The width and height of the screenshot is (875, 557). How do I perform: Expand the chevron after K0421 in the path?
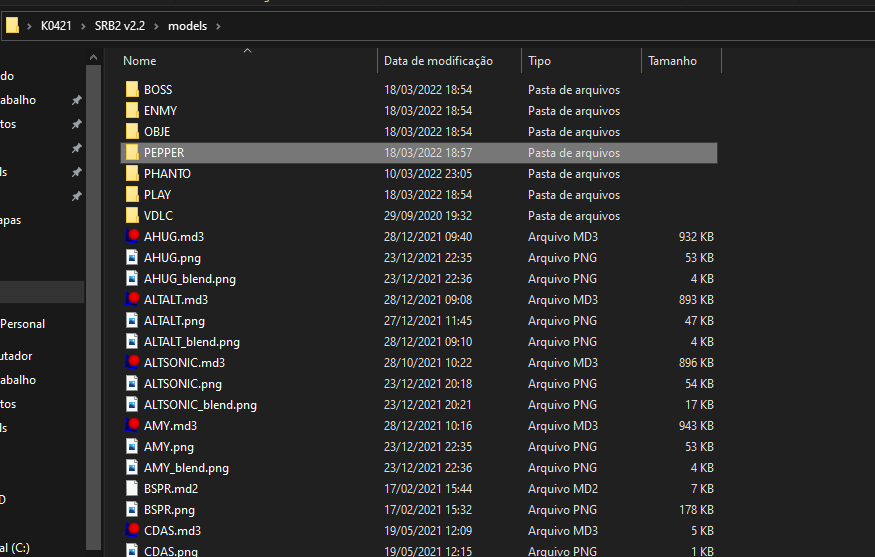tap(83, 26)
